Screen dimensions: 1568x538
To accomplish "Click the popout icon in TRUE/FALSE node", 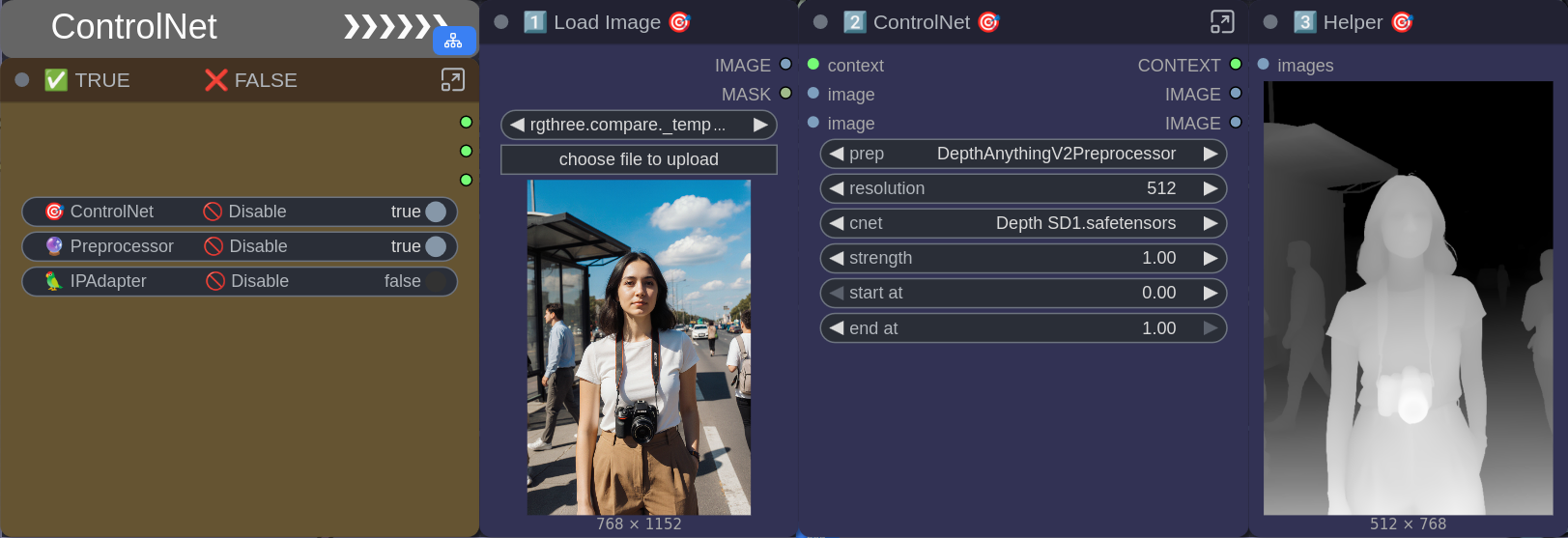I will tap(452, 80).
